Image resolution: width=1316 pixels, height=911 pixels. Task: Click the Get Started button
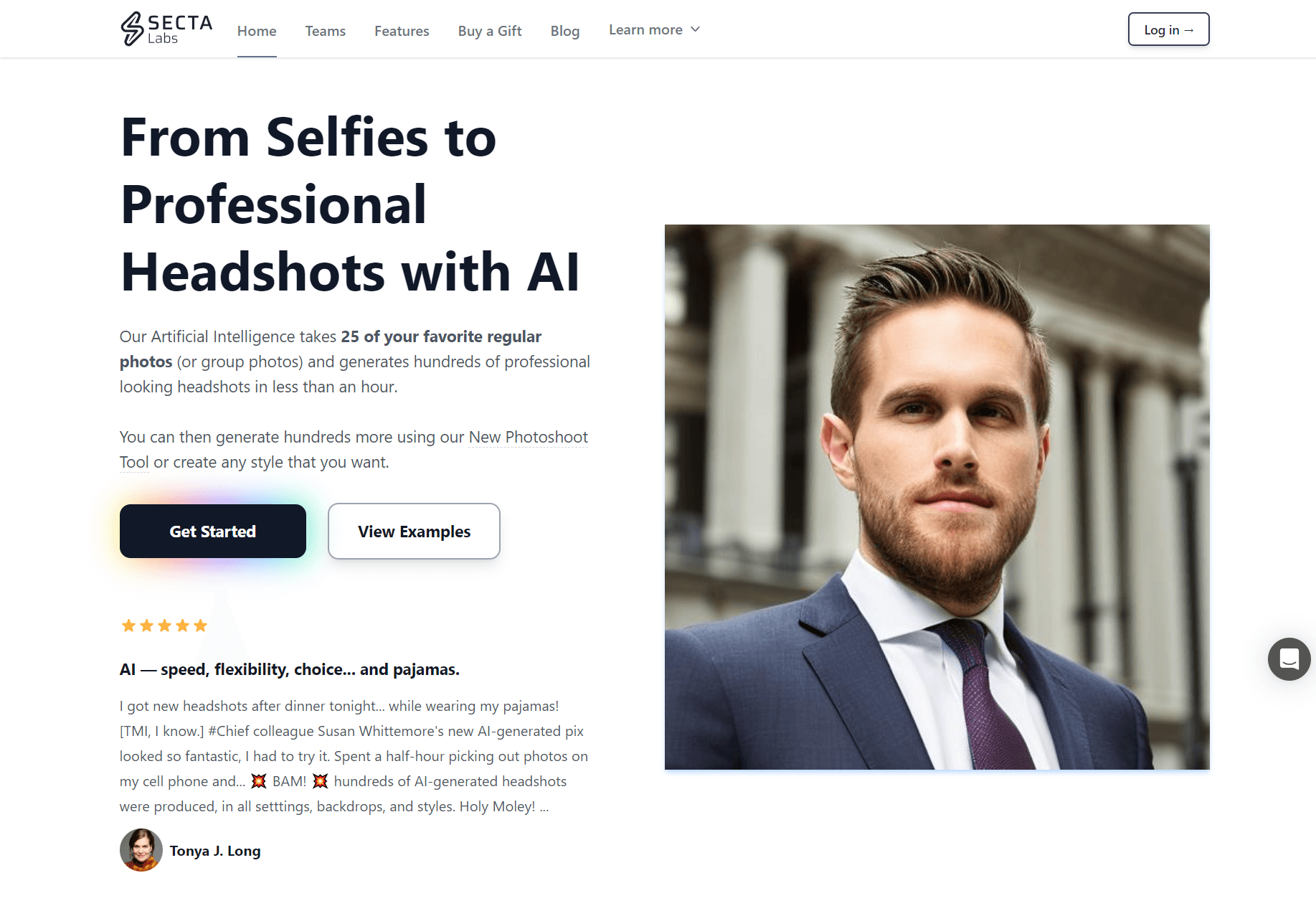pyautogui.click(x=213, y=531)
